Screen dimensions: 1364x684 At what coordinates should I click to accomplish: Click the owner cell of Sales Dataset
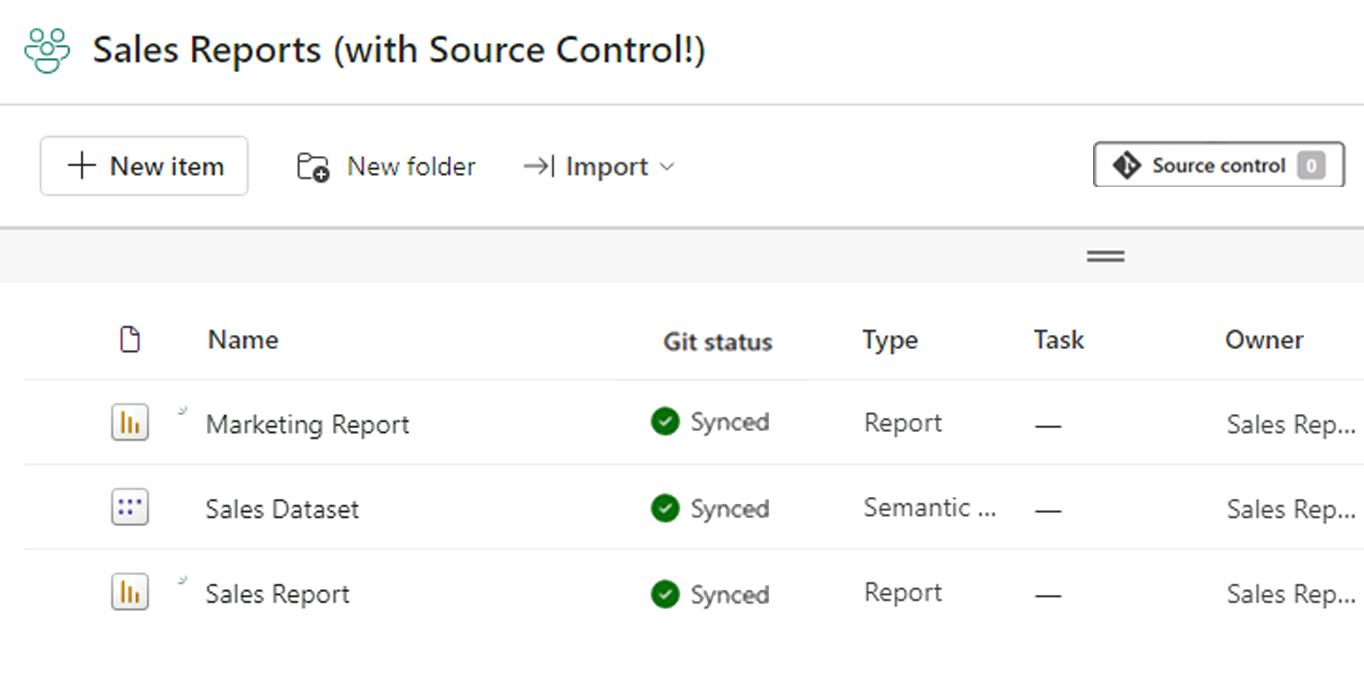coord(1291,509)
